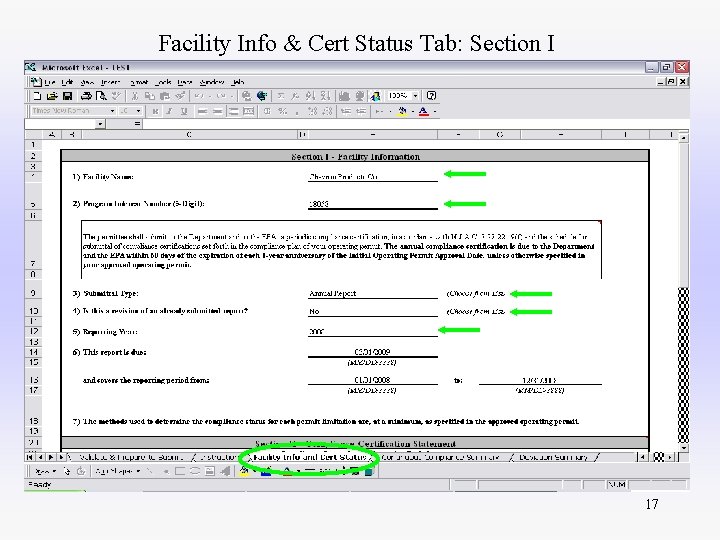Image resolution: width=720 pixels, height=540 pixels.
Task: Sort descending with the Z-A icon
Action: click(x=325, y=96)
